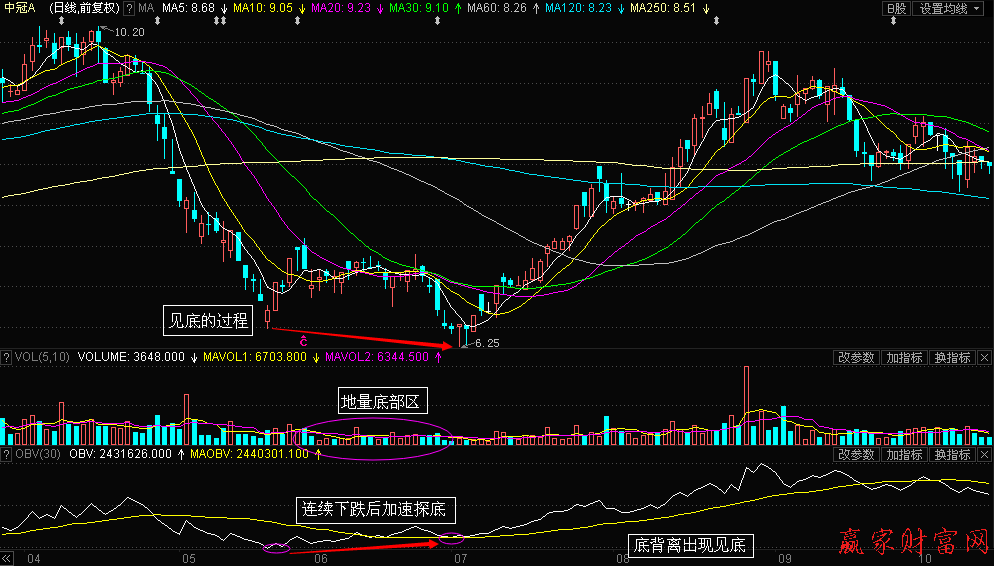Open 换指标 in the OBV panel
Viewport: 994px width, 566px height.
(x=952, y=456)
